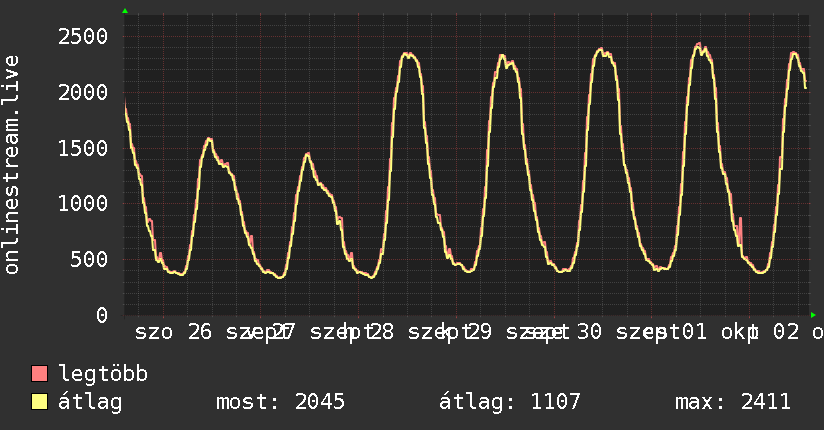Click the pink legtöbb legend swatch
This screenshot has width=824, height=430.
pyautogui.click(x=39, y=373)
